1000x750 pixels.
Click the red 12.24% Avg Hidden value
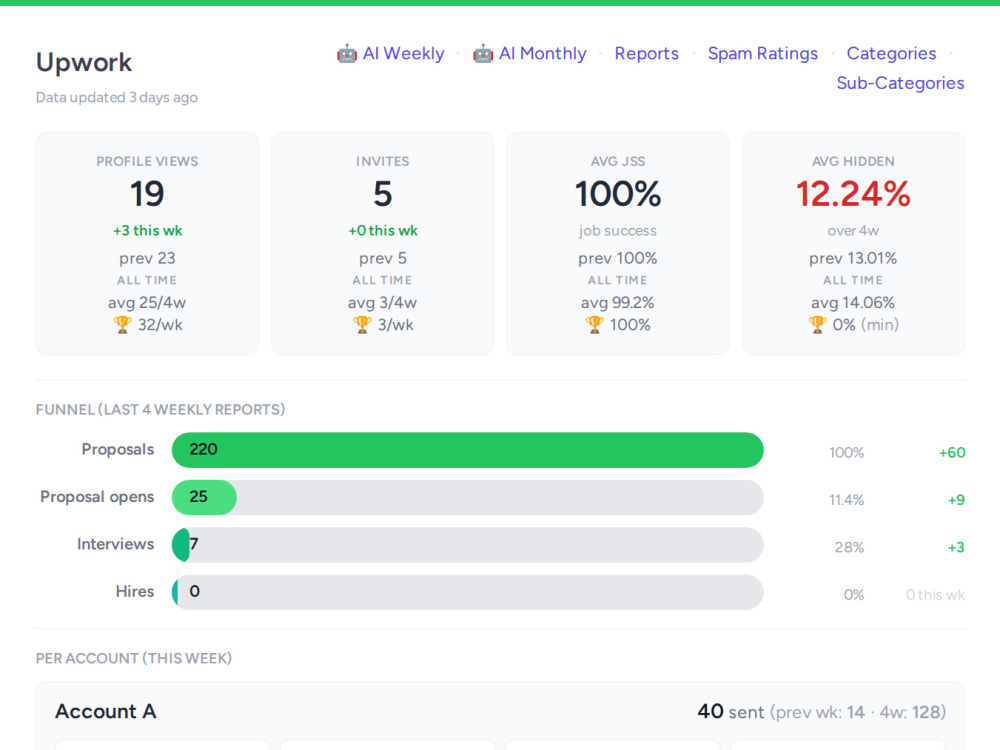click(853, 194)
